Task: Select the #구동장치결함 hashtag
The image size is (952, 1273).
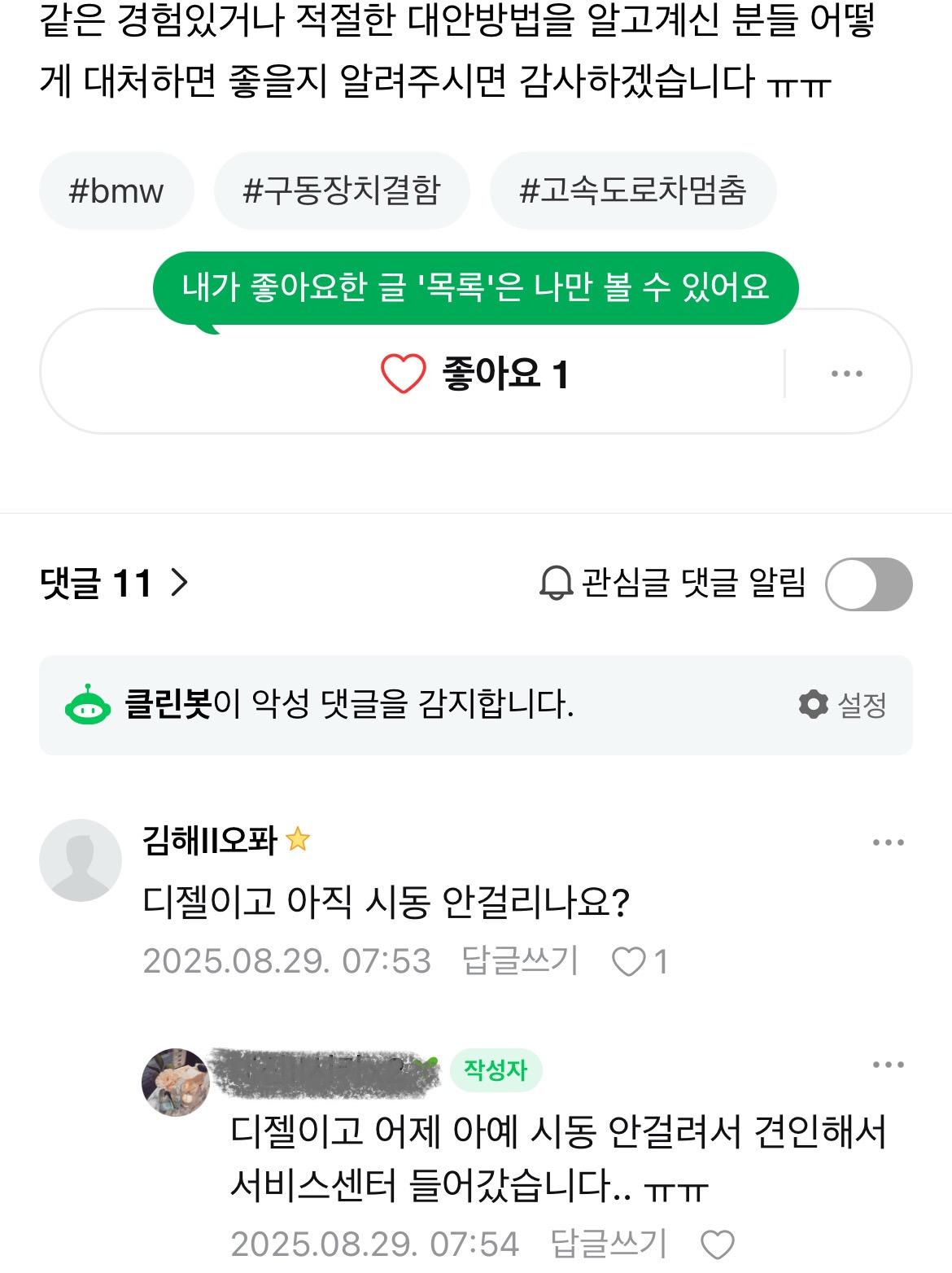Action: [x=342, y=190]
